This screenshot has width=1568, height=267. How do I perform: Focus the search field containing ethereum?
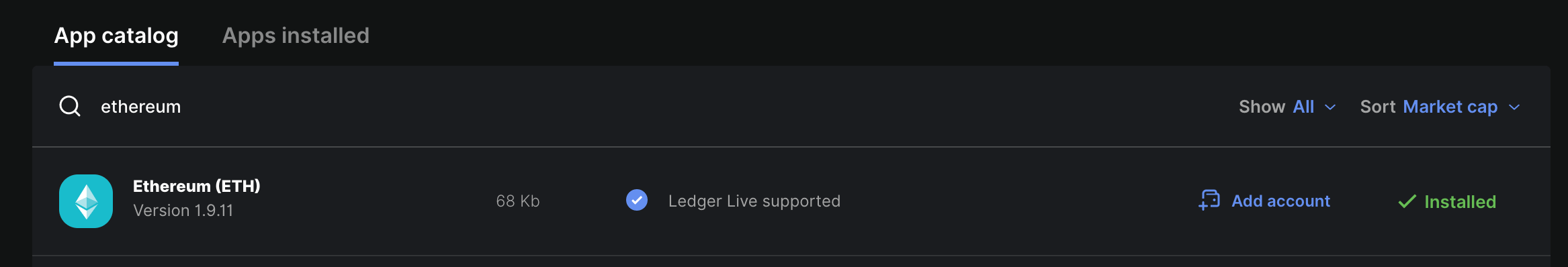pos(605,107)
